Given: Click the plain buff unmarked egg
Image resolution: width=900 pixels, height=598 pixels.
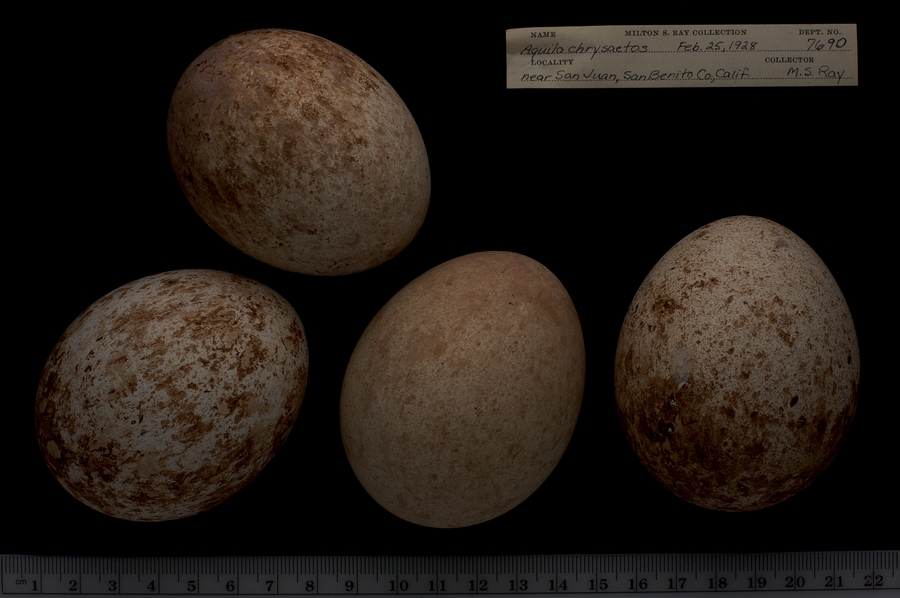Looking at the screenshot, I should (x=463, y=389).
